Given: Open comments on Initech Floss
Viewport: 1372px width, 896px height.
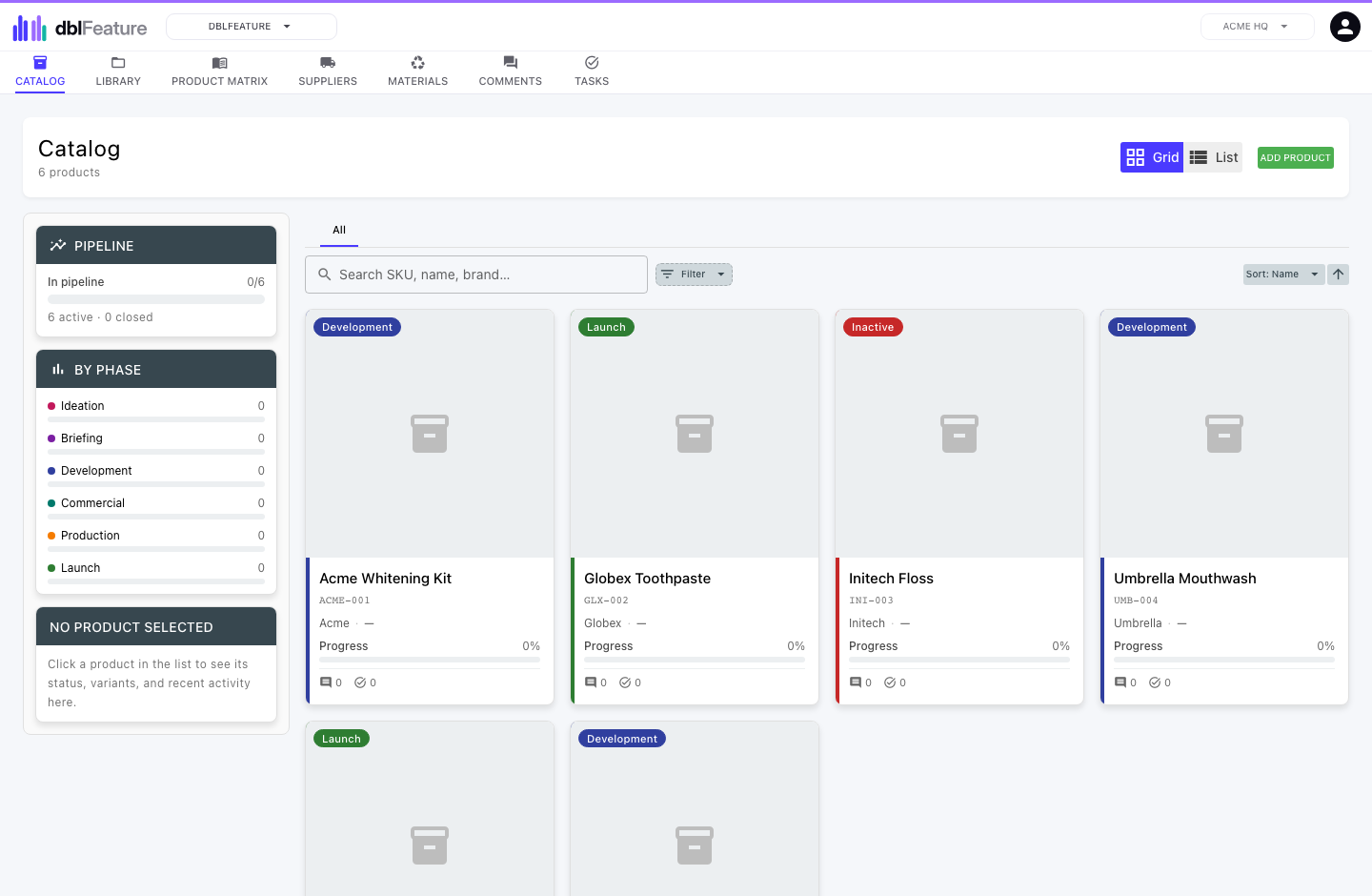Looking at the screenshot, I should (860, 682).
